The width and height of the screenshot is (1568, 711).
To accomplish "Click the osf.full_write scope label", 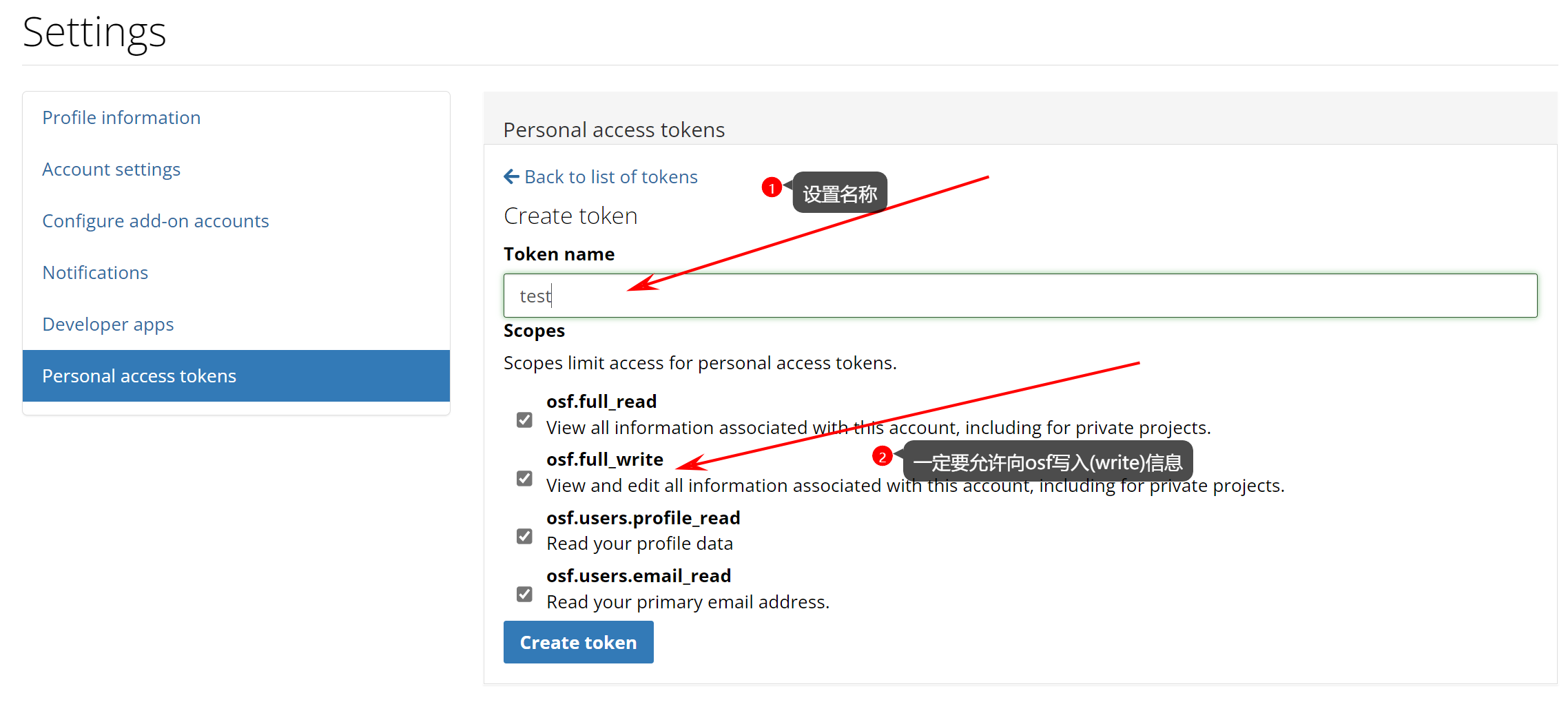I will 604,460.
